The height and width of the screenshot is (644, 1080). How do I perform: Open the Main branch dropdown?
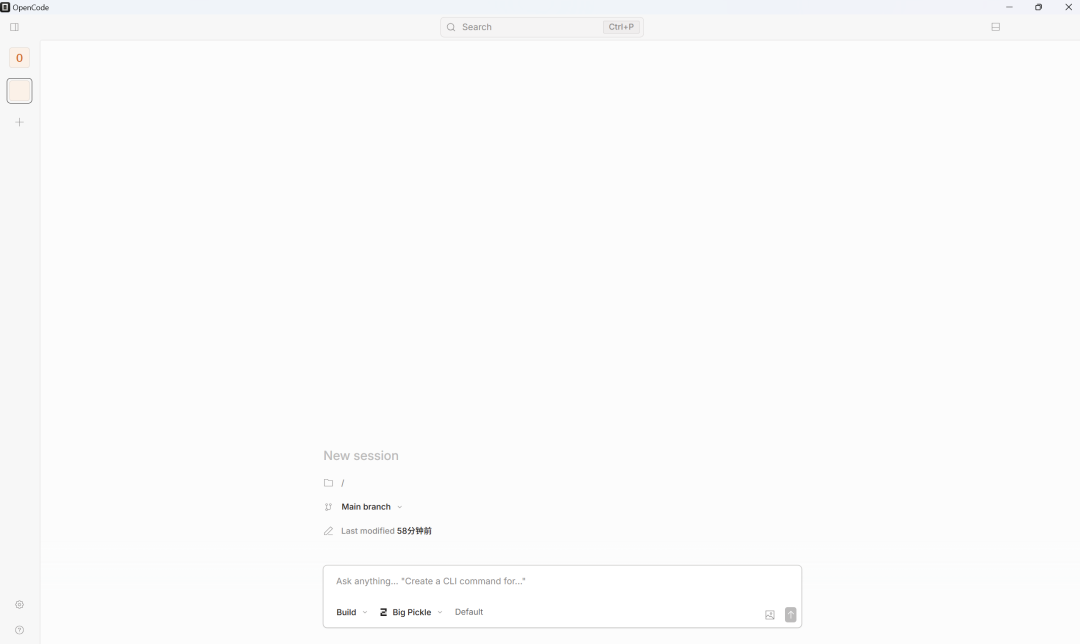click(372, 507)
